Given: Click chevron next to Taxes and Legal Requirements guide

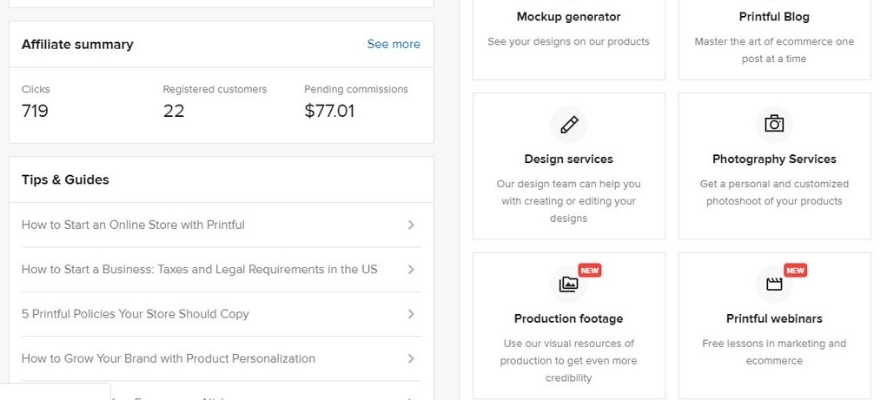Looking at the screenshot, I should 411,269.
